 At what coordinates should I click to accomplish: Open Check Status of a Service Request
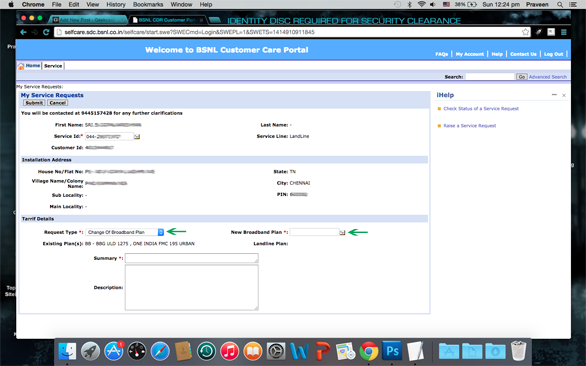coord(481,109)
